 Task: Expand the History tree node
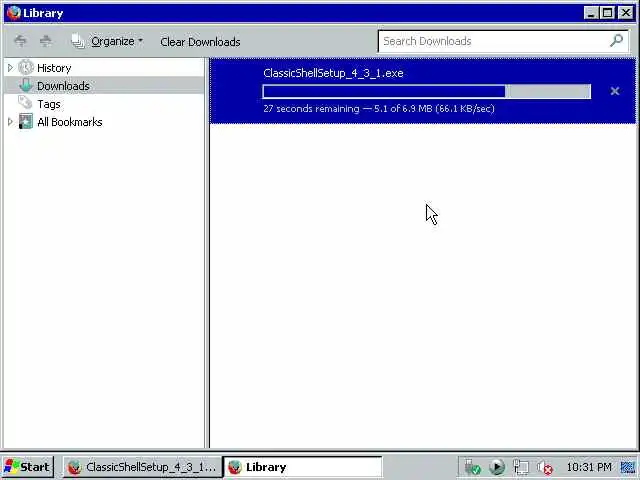point(10,68)
